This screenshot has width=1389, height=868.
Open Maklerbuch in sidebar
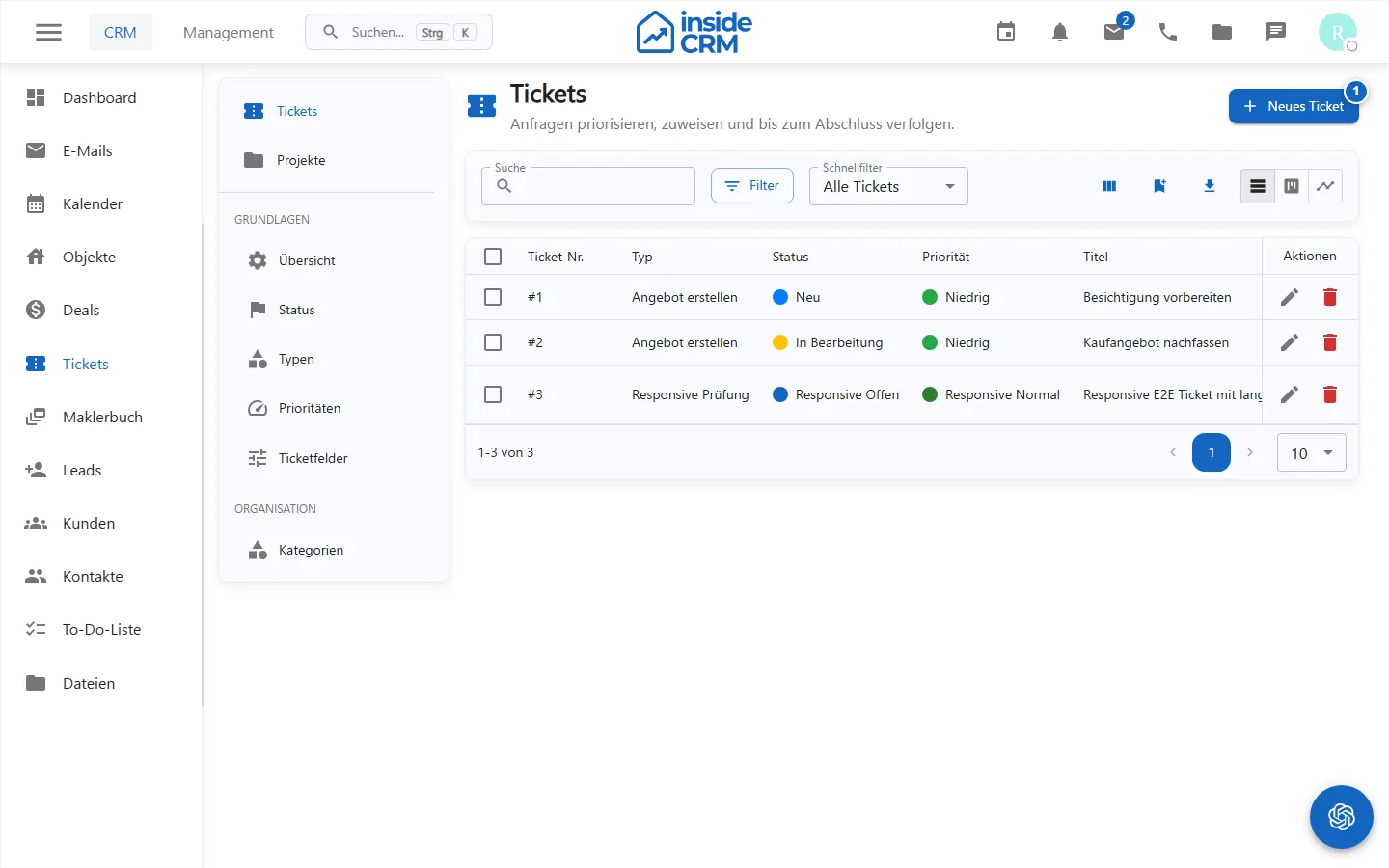[x=101, y=417]
